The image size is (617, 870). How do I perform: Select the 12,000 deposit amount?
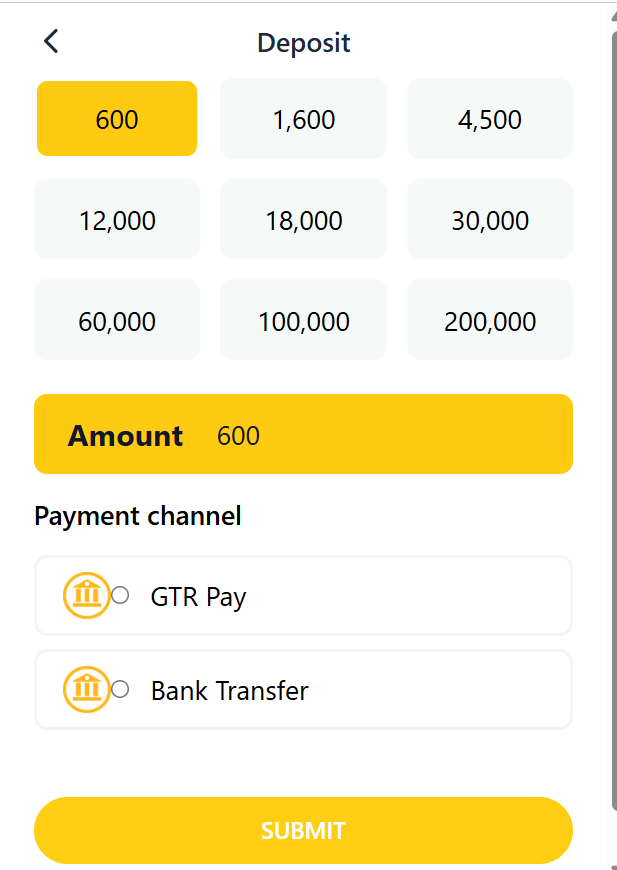coord(117,220)
